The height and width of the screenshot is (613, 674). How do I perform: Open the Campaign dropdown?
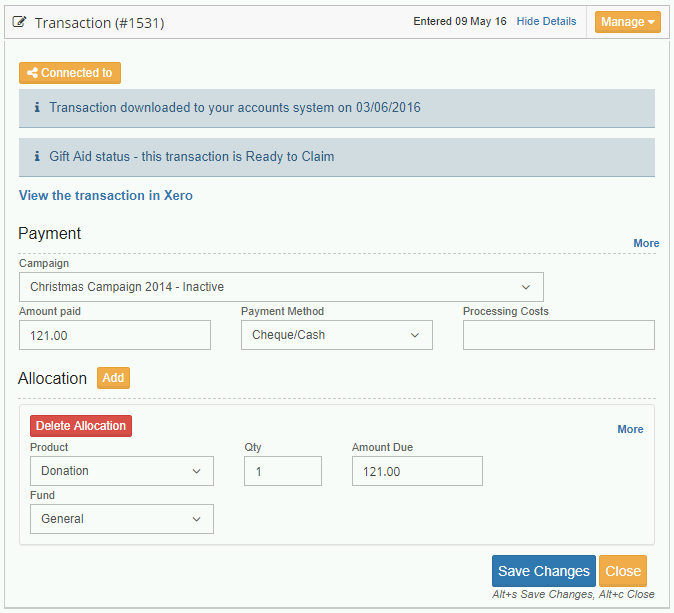tap(281, 287)
